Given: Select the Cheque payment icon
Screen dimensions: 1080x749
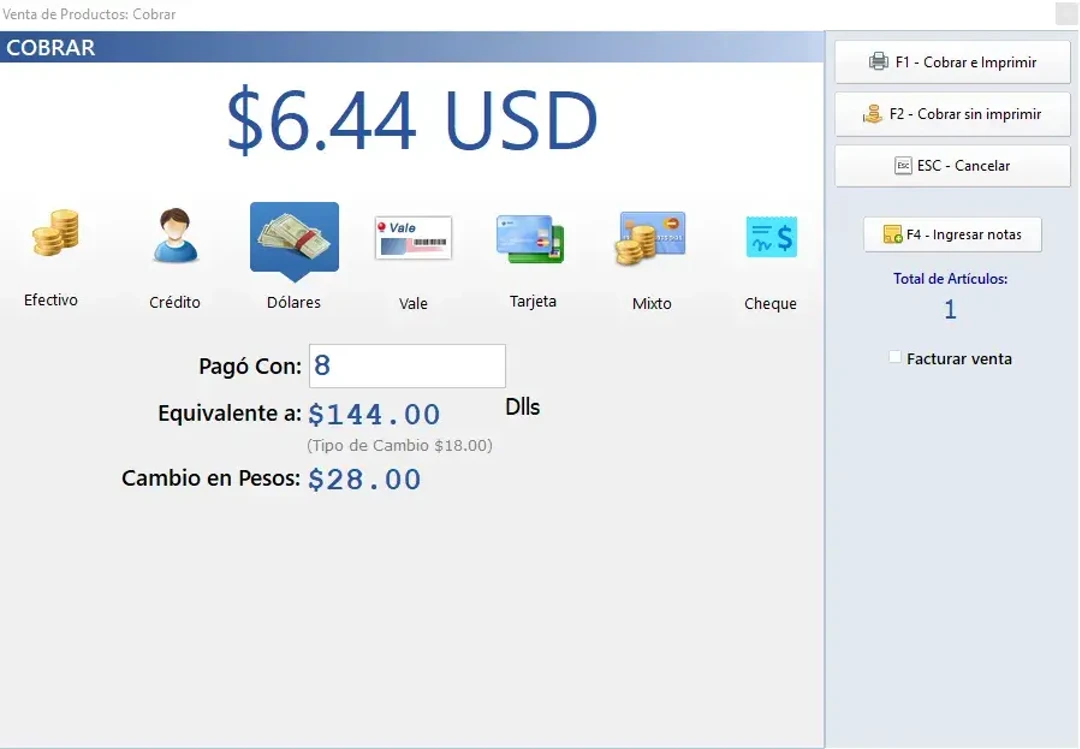Looking at the screenshot, I should coord(770,237).
